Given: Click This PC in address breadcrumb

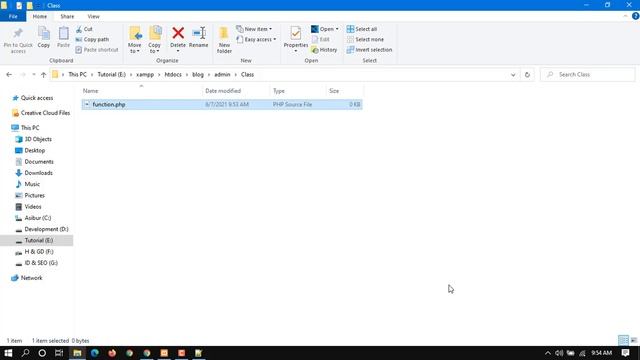Looking at the screenshot, I should (x=78, y=75).
